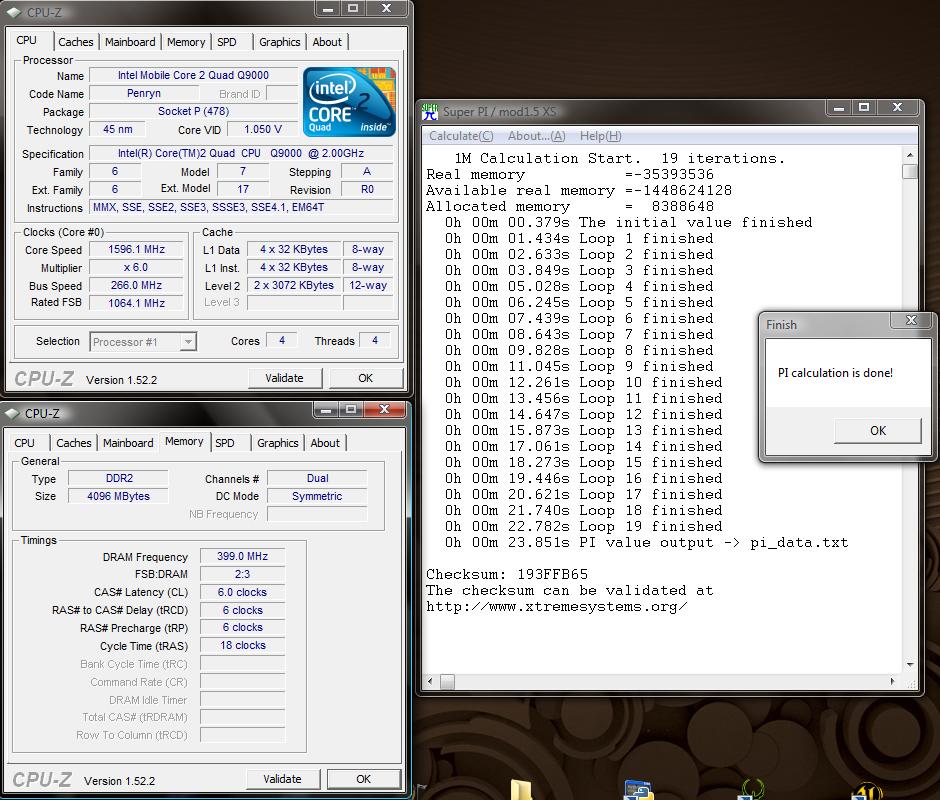Viewport: 940px width, 800px height.
Task: Click the bottom CPU-Z window title icon
Action: pyautogui.click(x=12, y=414)
